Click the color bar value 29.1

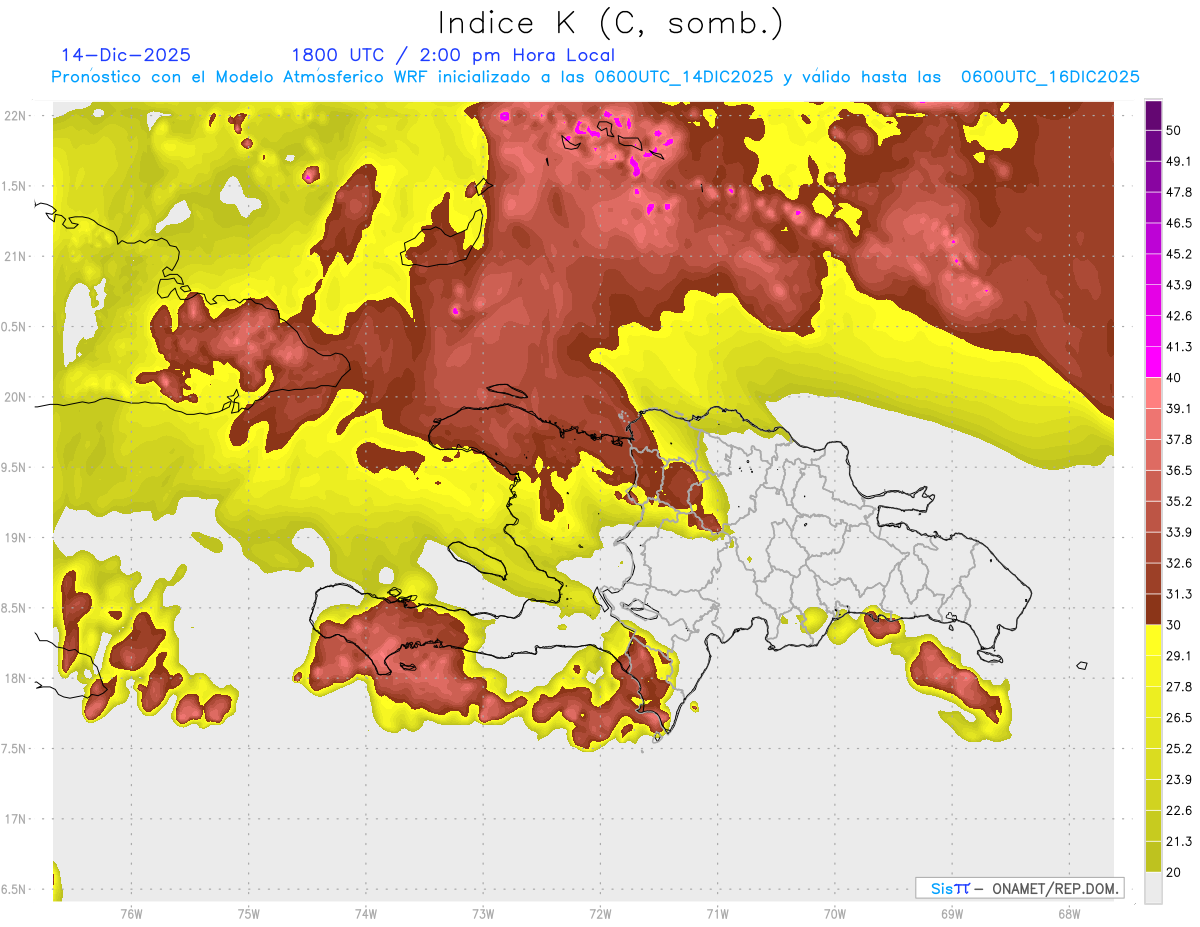pyautogui.click(x=1179, y=656)
